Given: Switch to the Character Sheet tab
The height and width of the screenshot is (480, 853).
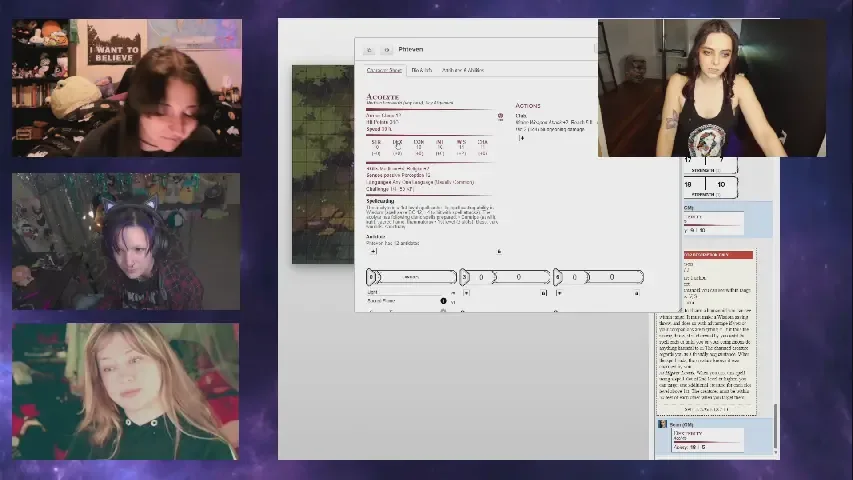Looking at the screenshot, I should 384,70.
